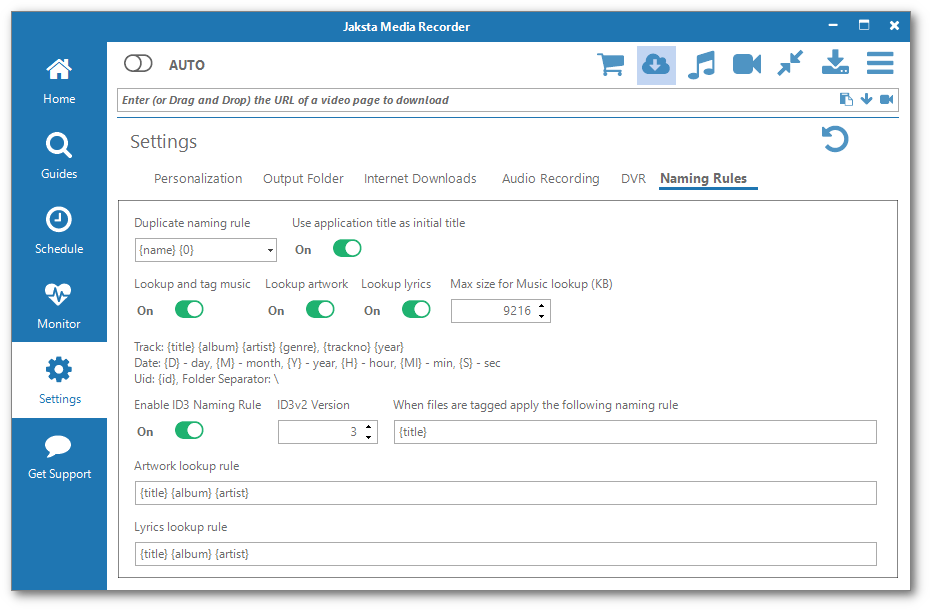Switch to the Output Folder tab
The image size is (930, 610).
pyautogui.click(x=303, y=179)
